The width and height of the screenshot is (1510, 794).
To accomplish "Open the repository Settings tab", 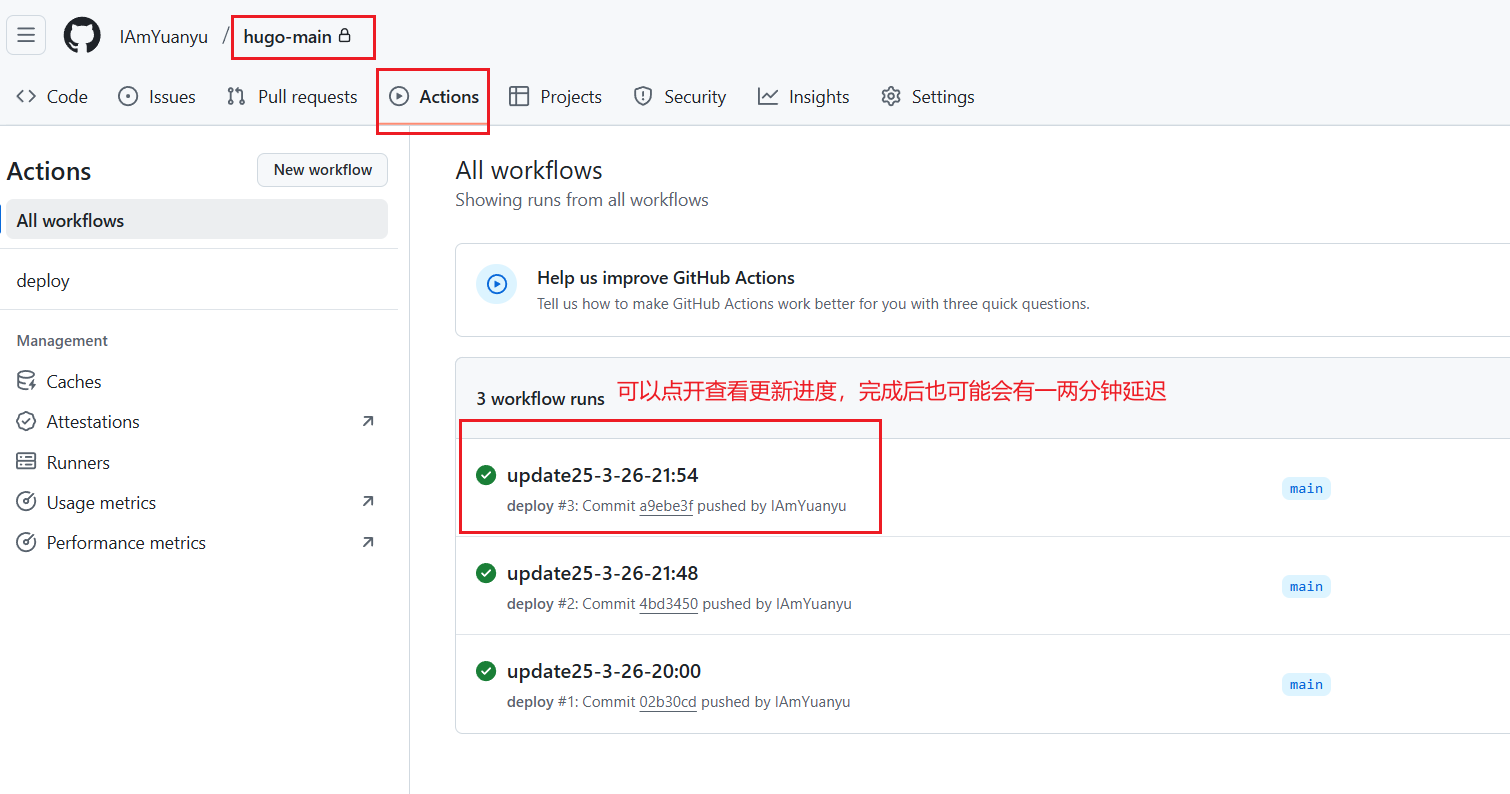I will pyautogui.click(x=927, y=97).
